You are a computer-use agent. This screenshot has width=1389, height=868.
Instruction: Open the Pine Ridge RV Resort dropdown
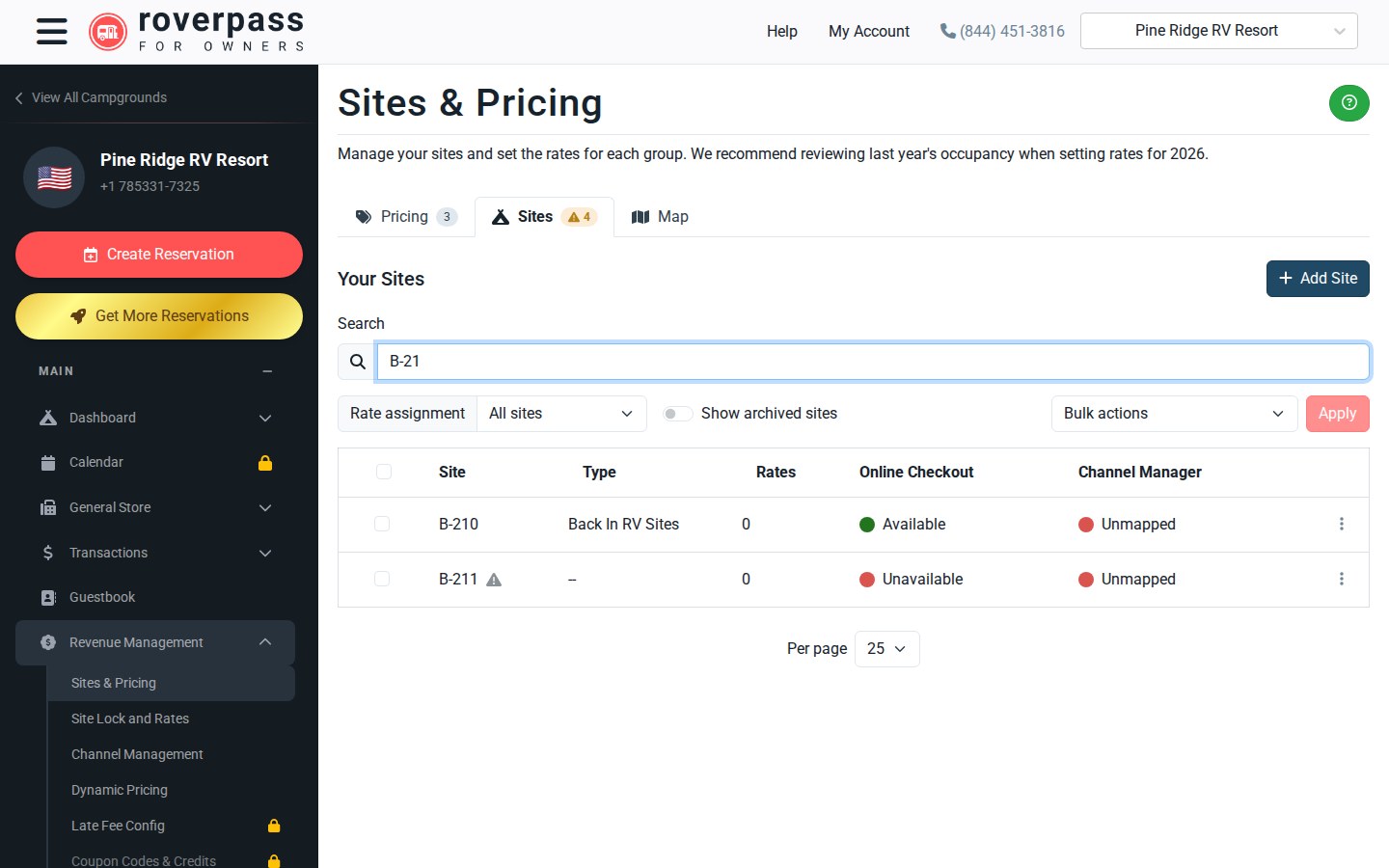(1219, 31)
